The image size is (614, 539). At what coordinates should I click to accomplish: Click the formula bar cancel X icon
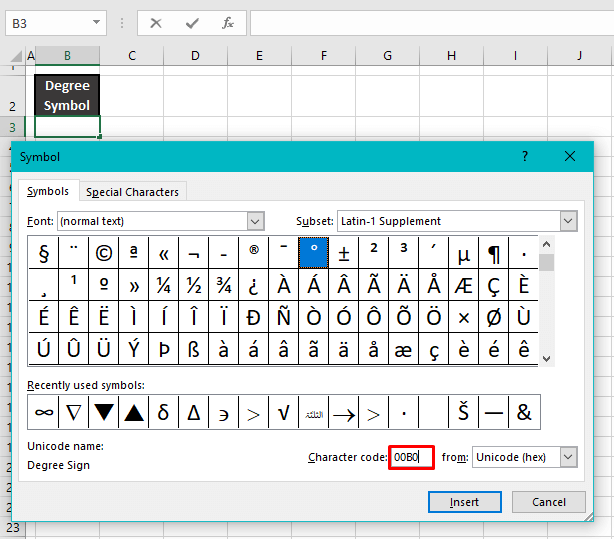click(x=156, y=23)
